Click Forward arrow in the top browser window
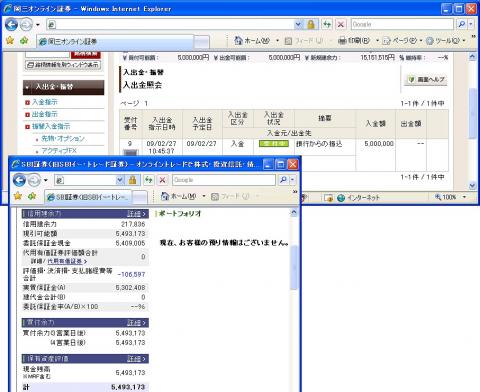The image size is (480, 392). (x=27, y=24)
